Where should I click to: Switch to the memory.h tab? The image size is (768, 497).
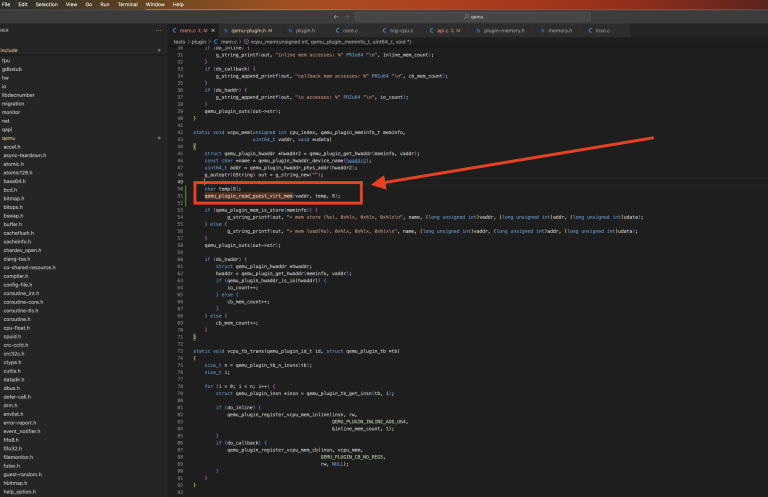click(x=559, y=30)
